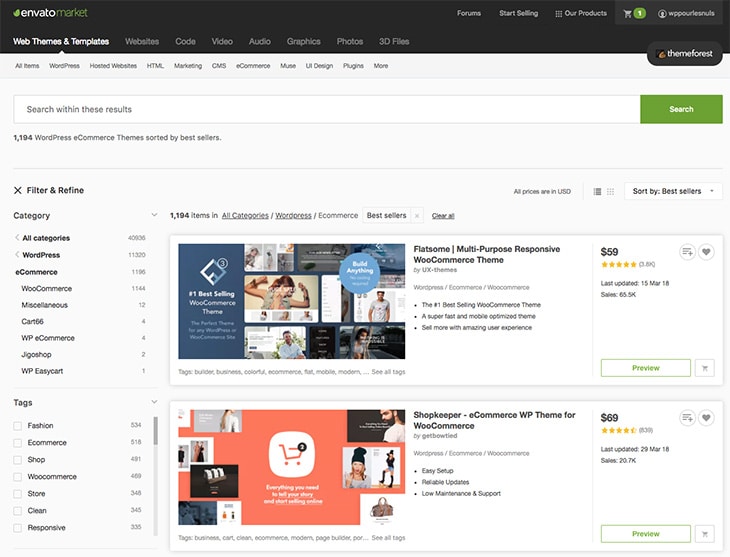Preview the Shopkeeper theme

click(x=646, y=534)
